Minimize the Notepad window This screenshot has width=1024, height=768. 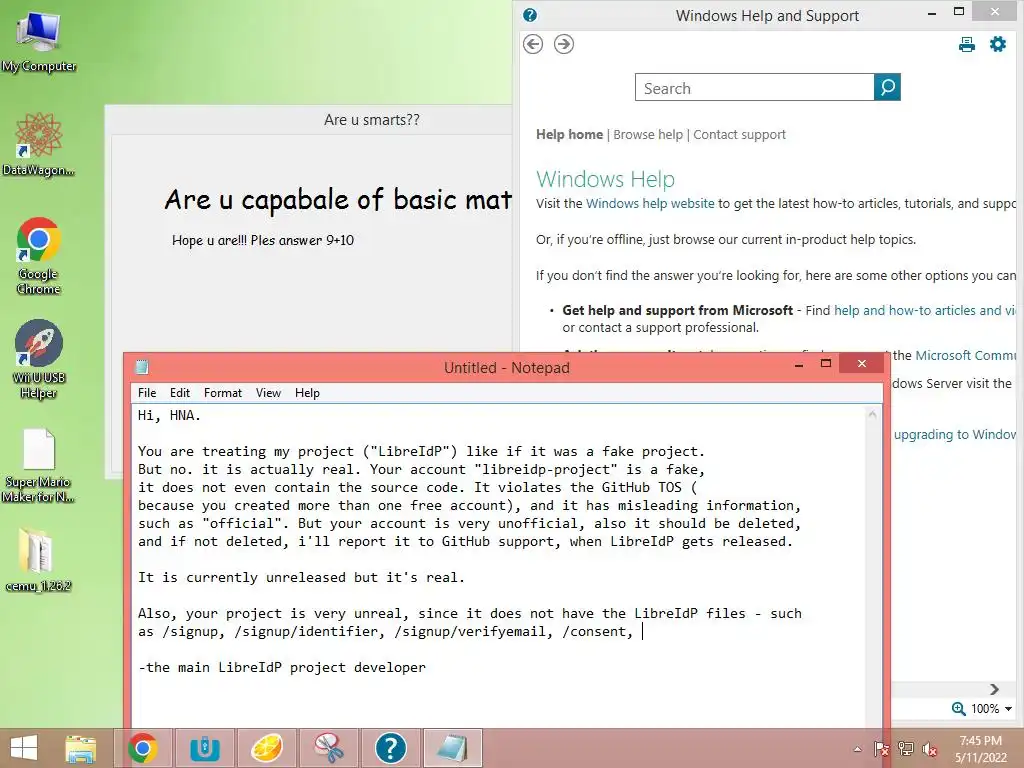pos(799,365)
